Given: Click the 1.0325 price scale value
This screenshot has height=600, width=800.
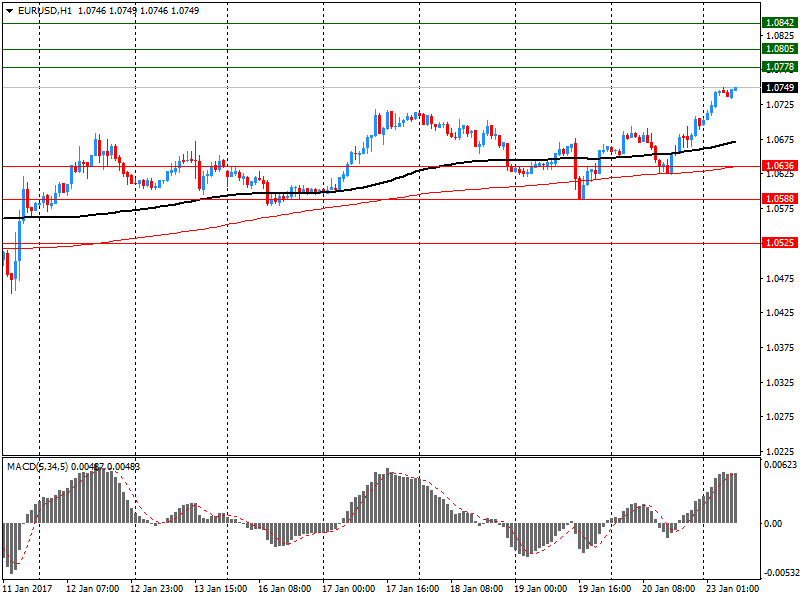Looking at the screenshot, I should 781,383.
